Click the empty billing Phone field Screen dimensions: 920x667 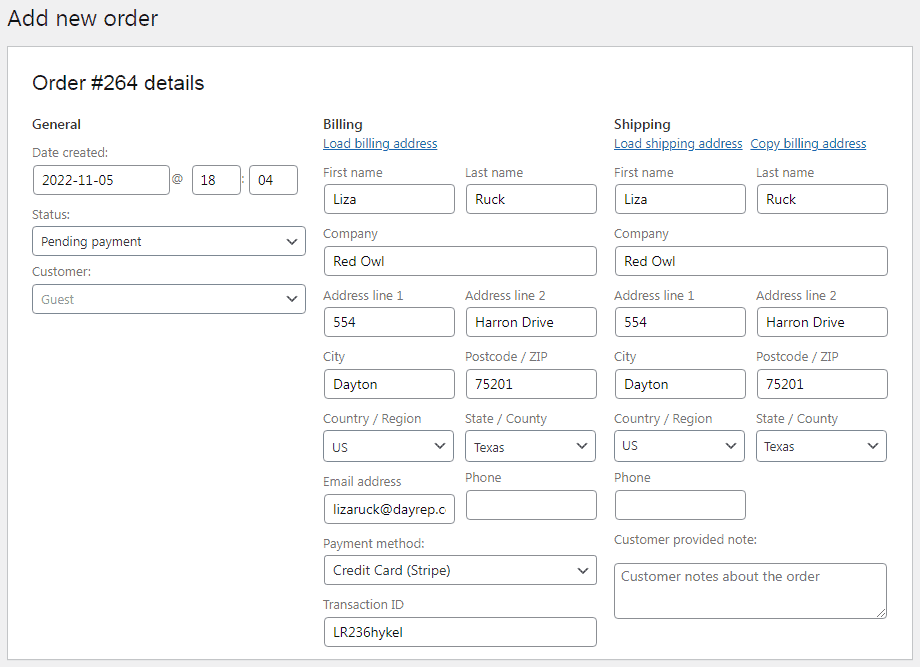coord(531,505)
